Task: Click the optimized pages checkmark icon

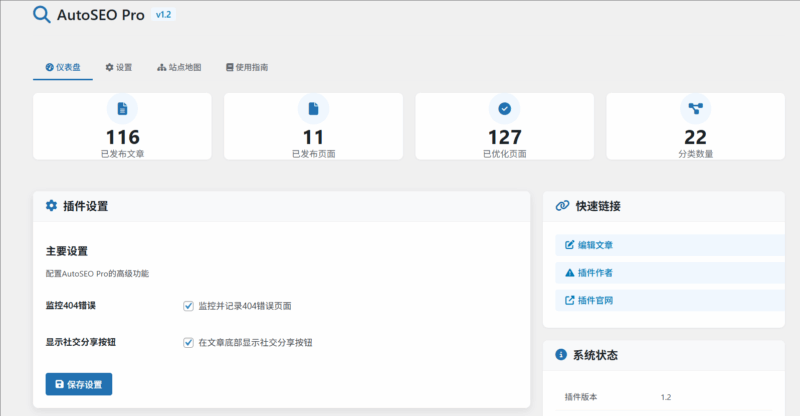Action: (x=505, y=108)
